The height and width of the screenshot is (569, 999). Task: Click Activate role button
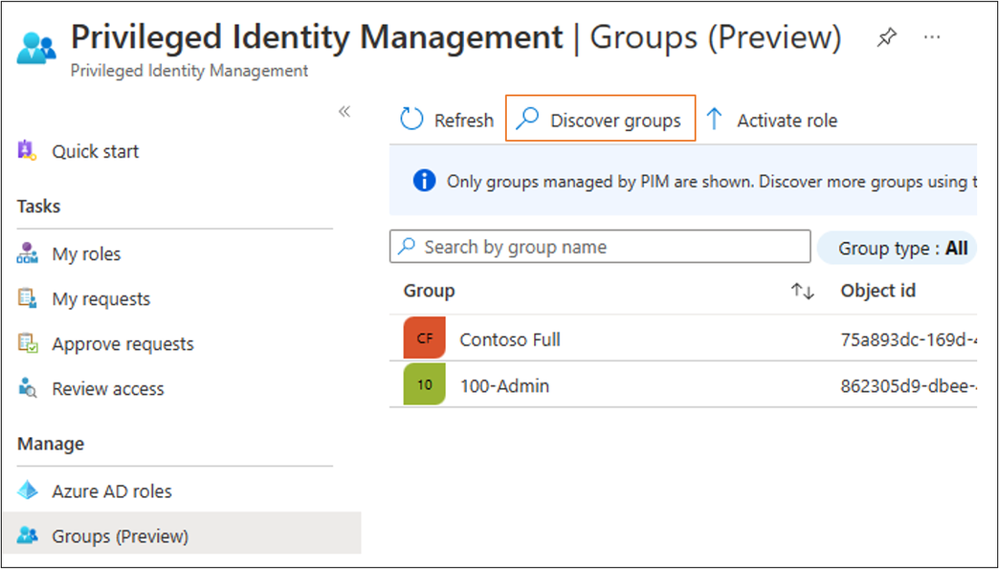pos(772,120)
